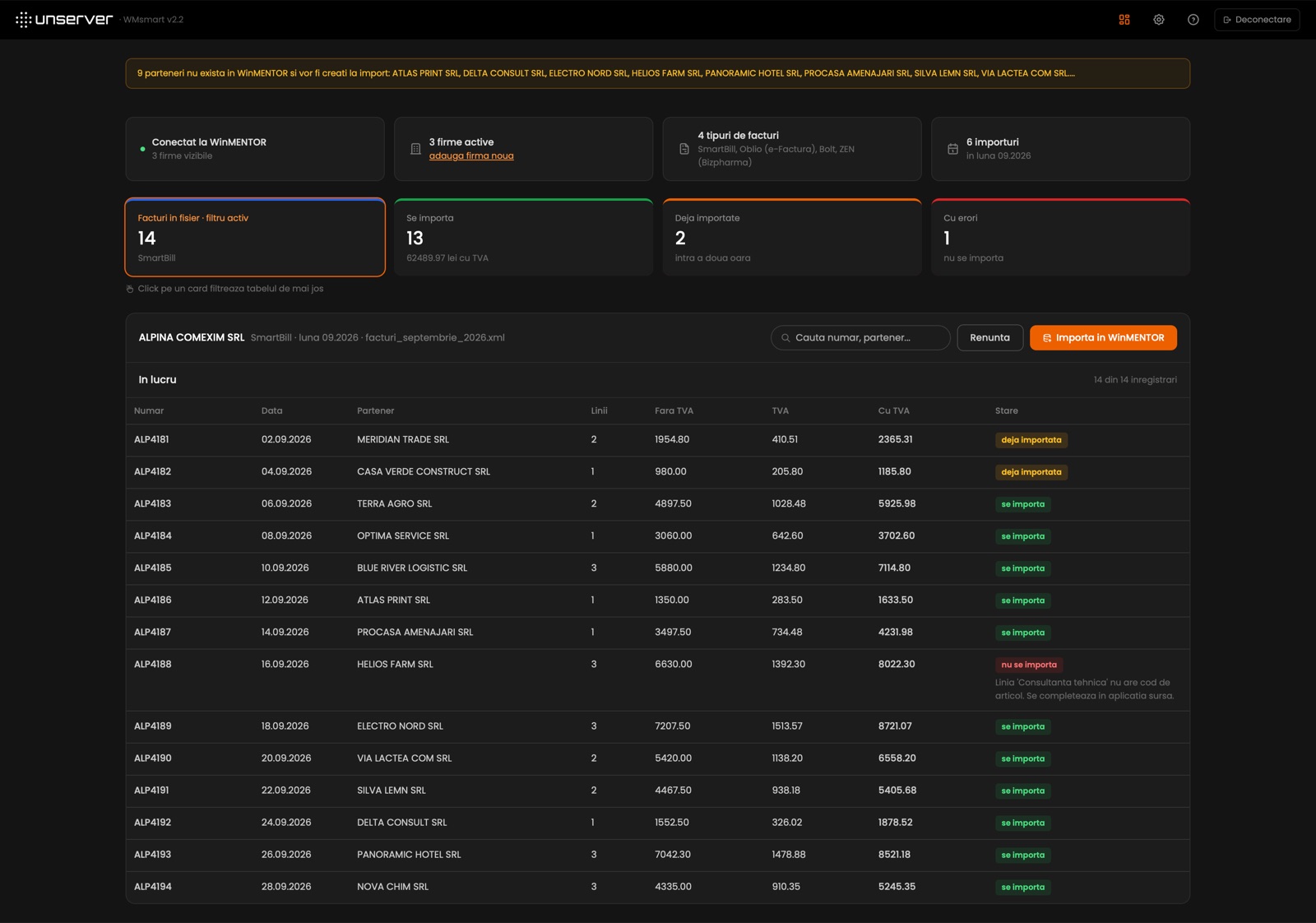Screen dimensions: 1316x923
Task: Click the se importa badge for ALP4193
Action: pos(1023,856)
